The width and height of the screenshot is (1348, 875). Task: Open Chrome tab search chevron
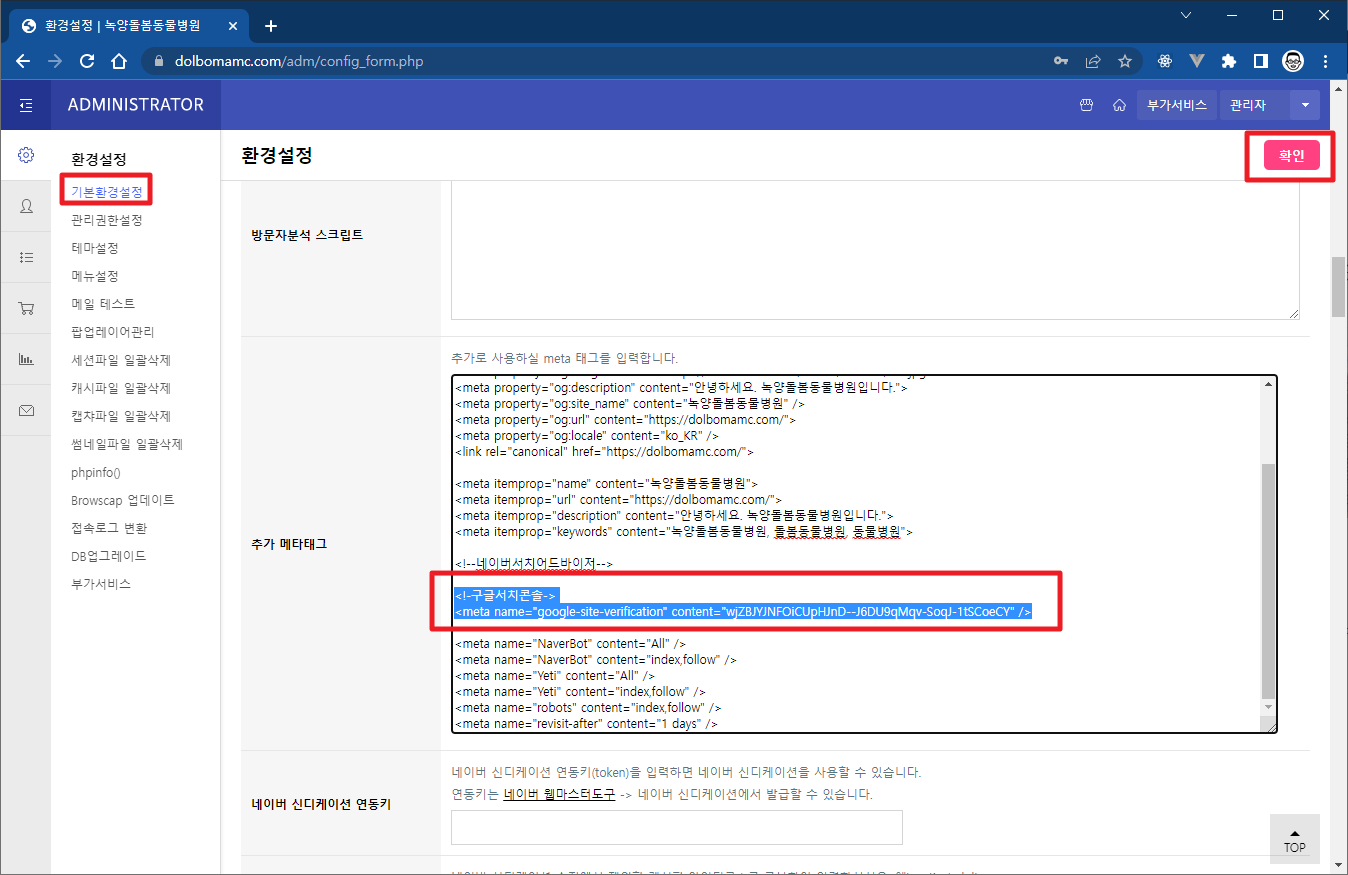pos(1186,15)
